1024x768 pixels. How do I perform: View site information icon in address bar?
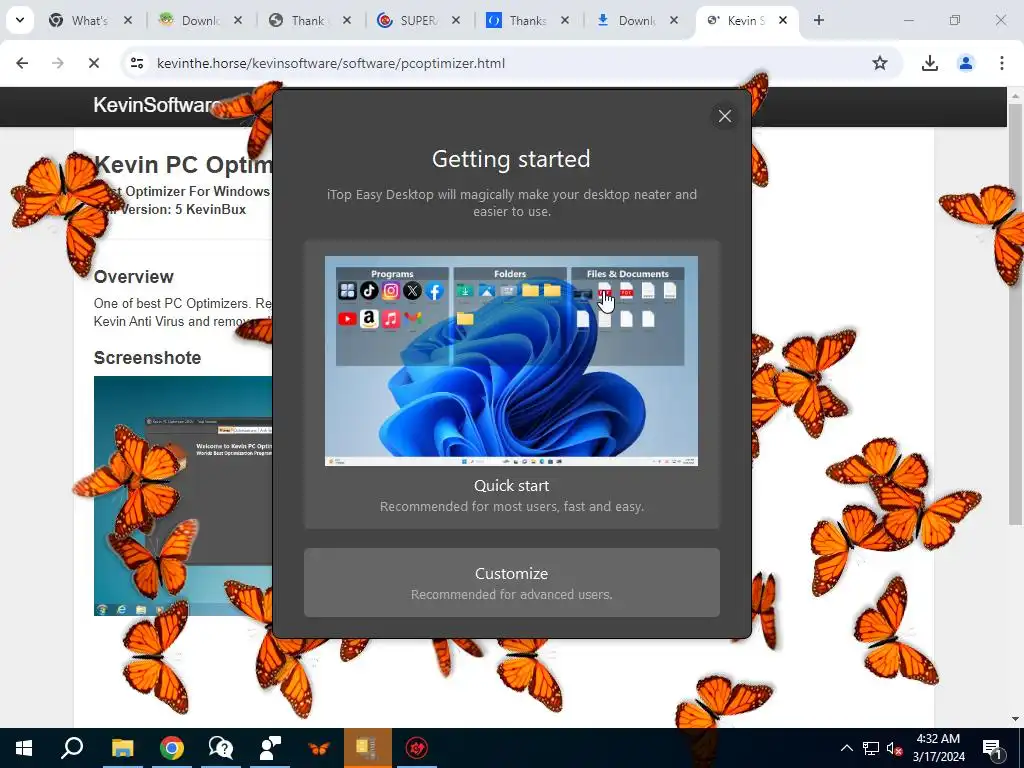[x=137, y=63]
